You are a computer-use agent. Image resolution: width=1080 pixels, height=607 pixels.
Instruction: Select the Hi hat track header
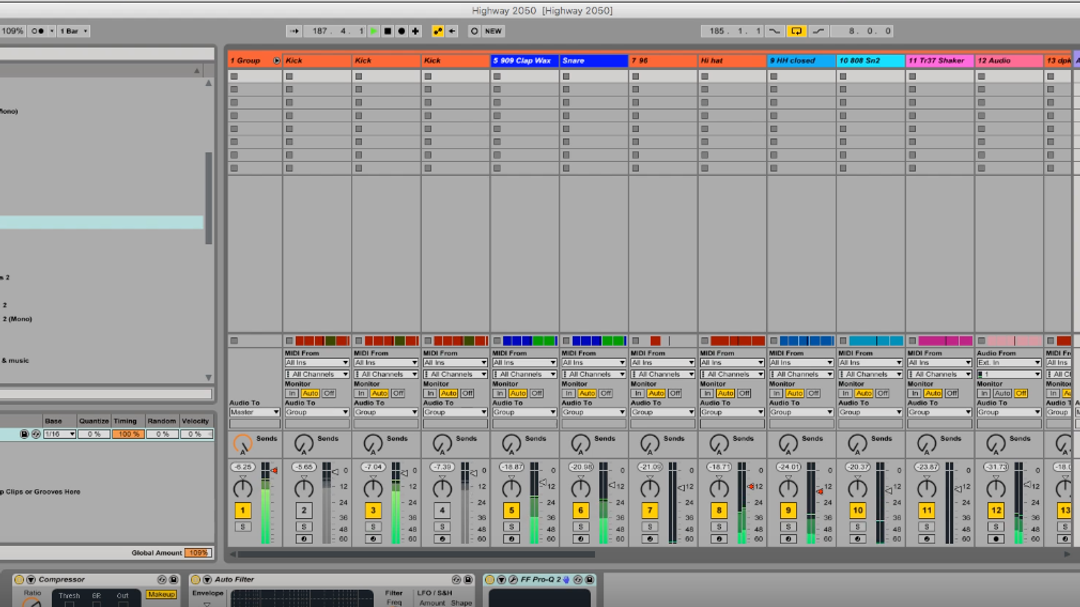(x=732, y=61)
